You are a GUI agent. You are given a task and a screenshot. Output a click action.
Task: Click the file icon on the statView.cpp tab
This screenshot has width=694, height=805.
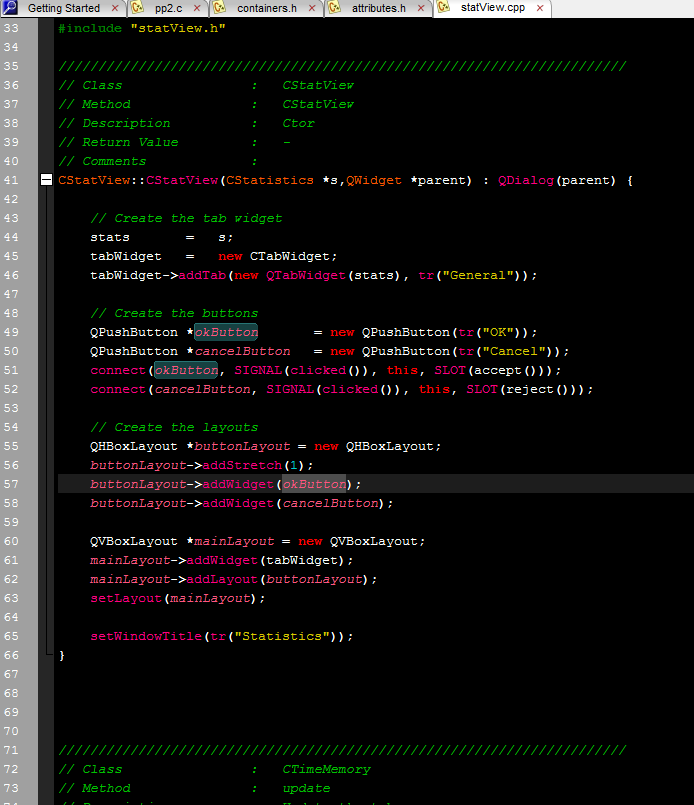point(444,8)
